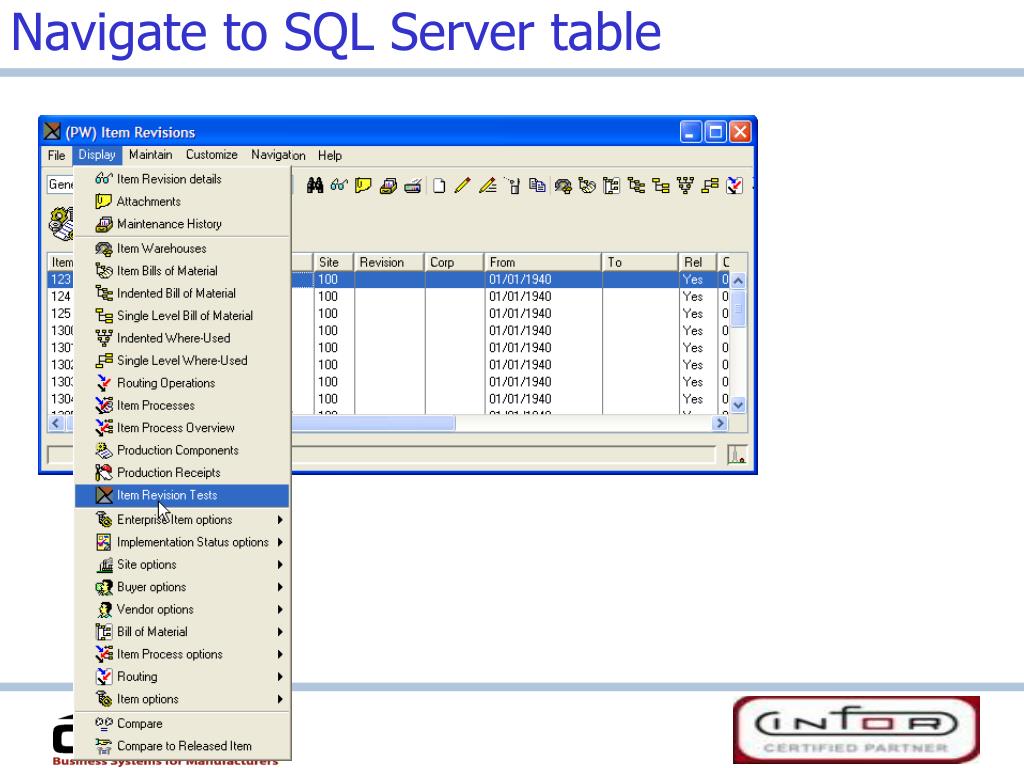Expand Item options submenu

point(182,699)
